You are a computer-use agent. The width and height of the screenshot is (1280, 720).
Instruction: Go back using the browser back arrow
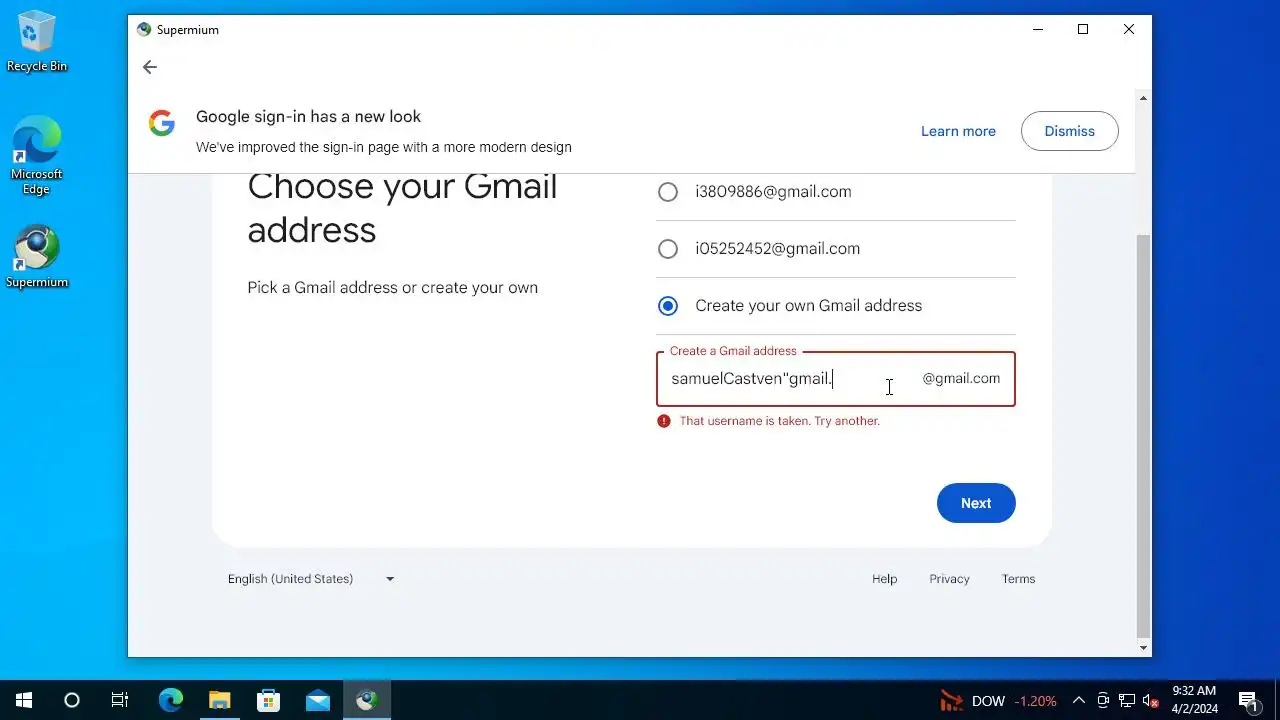tap(149, 67)
